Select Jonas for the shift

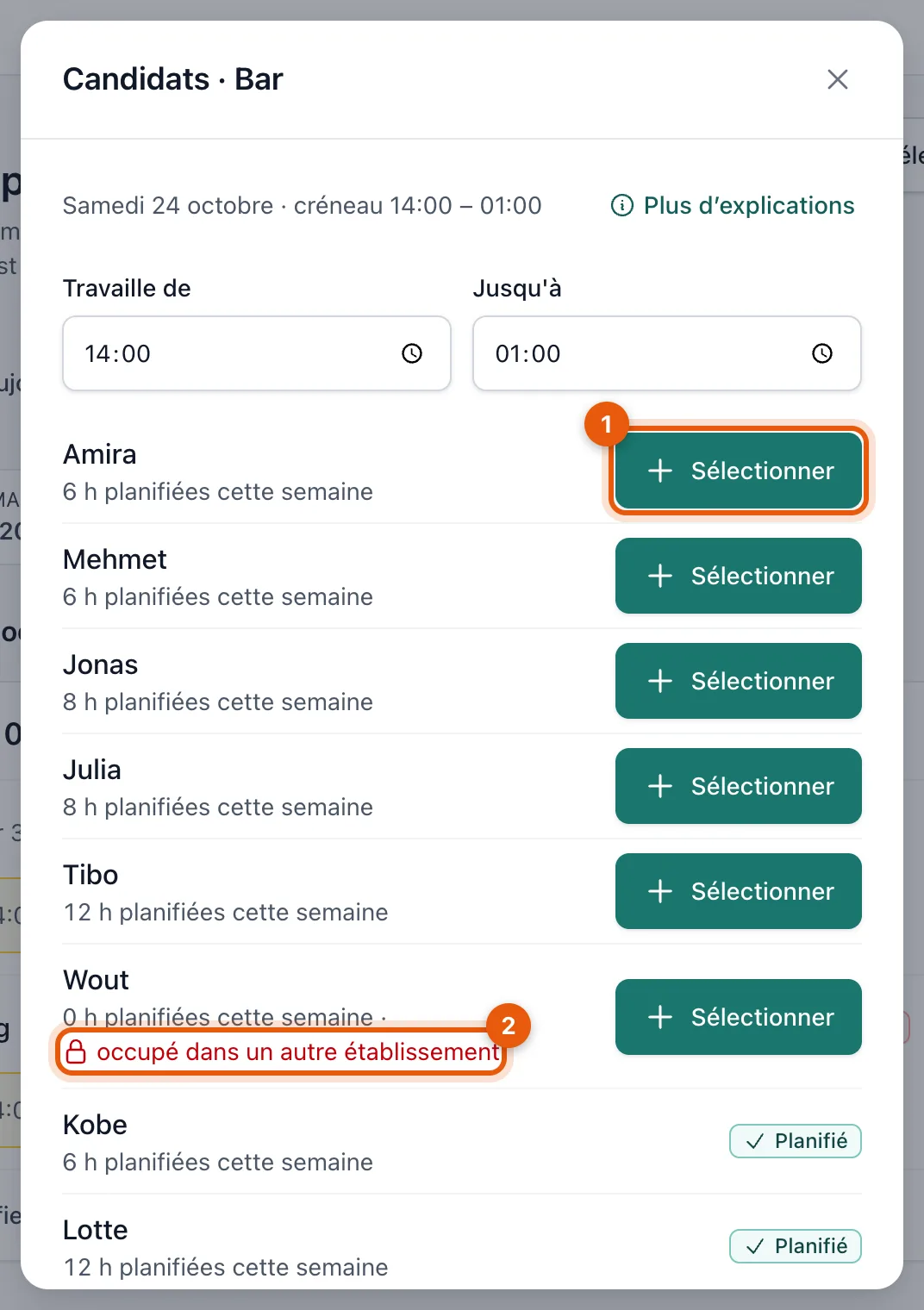click(x=739, y=681)
